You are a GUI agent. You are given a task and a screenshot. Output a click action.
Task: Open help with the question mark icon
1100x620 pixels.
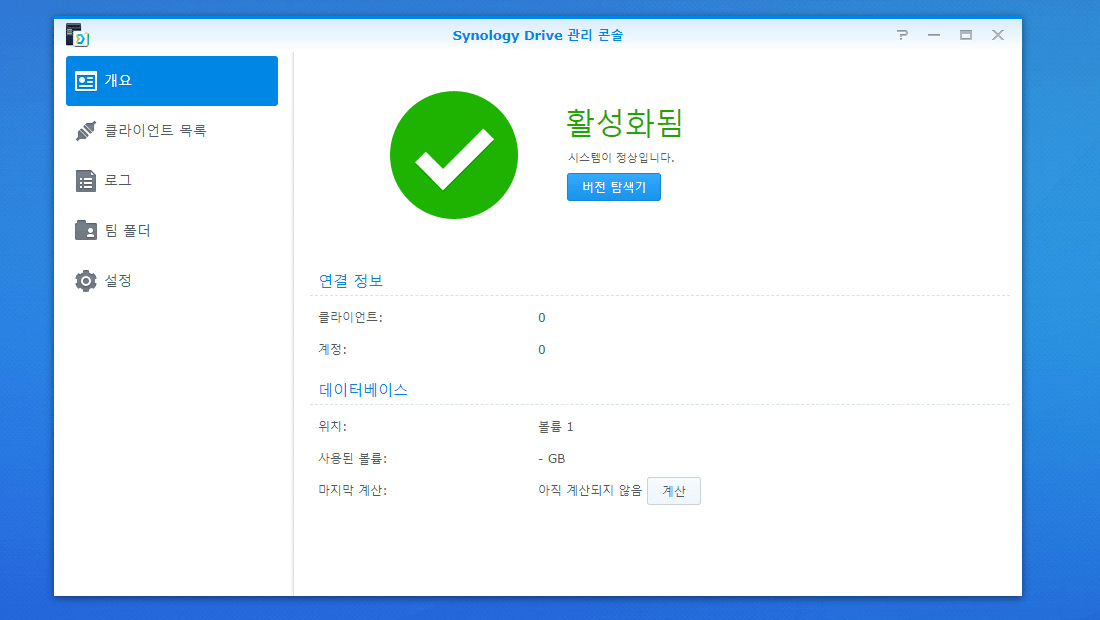point(902,35)
